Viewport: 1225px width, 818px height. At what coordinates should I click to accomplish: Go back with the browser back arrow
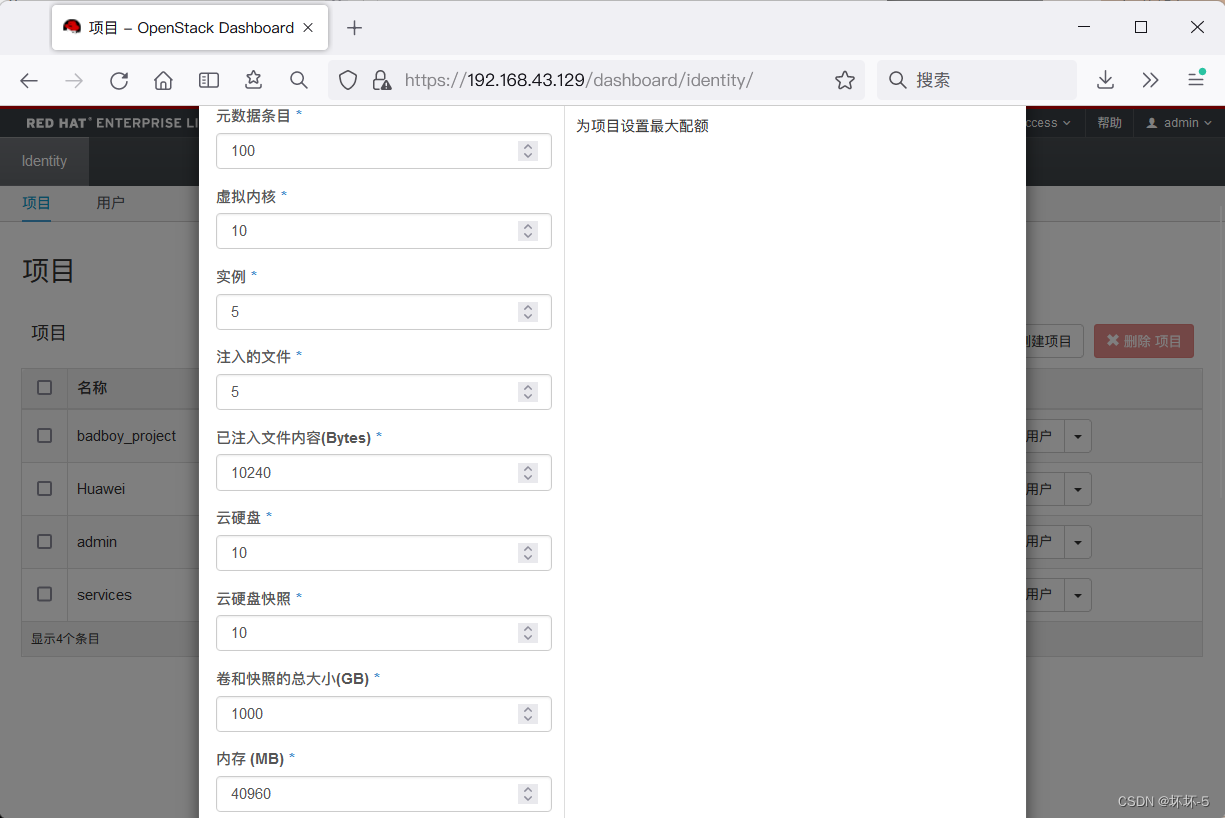[29, 80]
